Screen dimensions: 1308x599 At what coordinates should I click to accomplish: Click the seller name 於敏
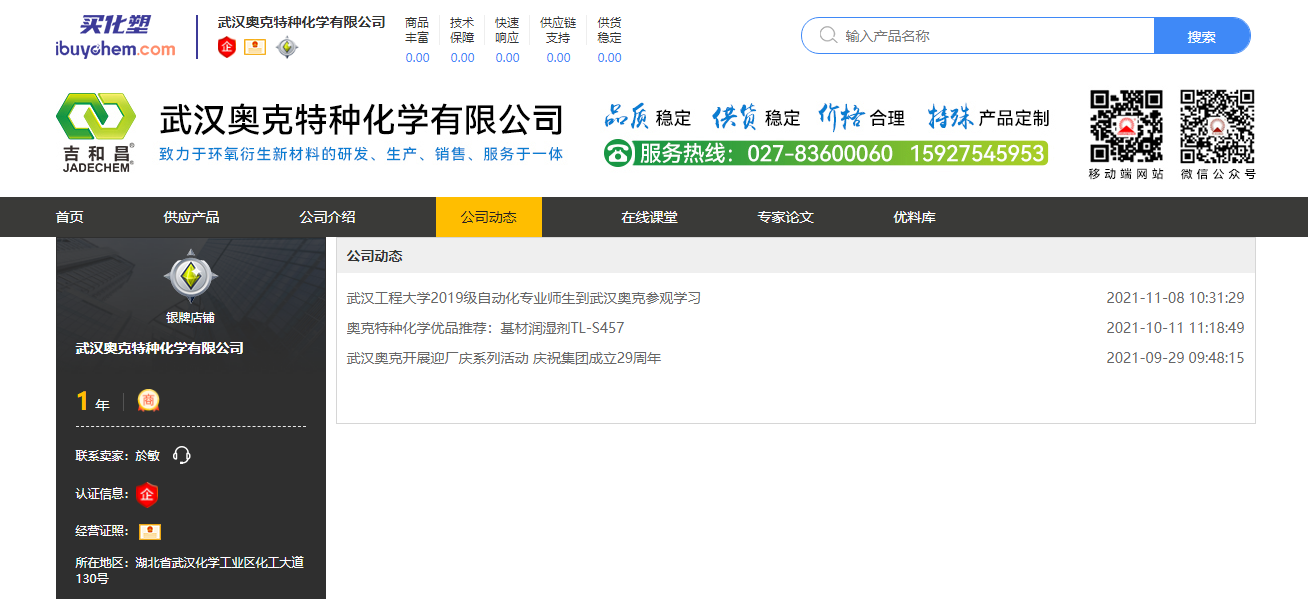pyautogui.click(x=148, y=455)
